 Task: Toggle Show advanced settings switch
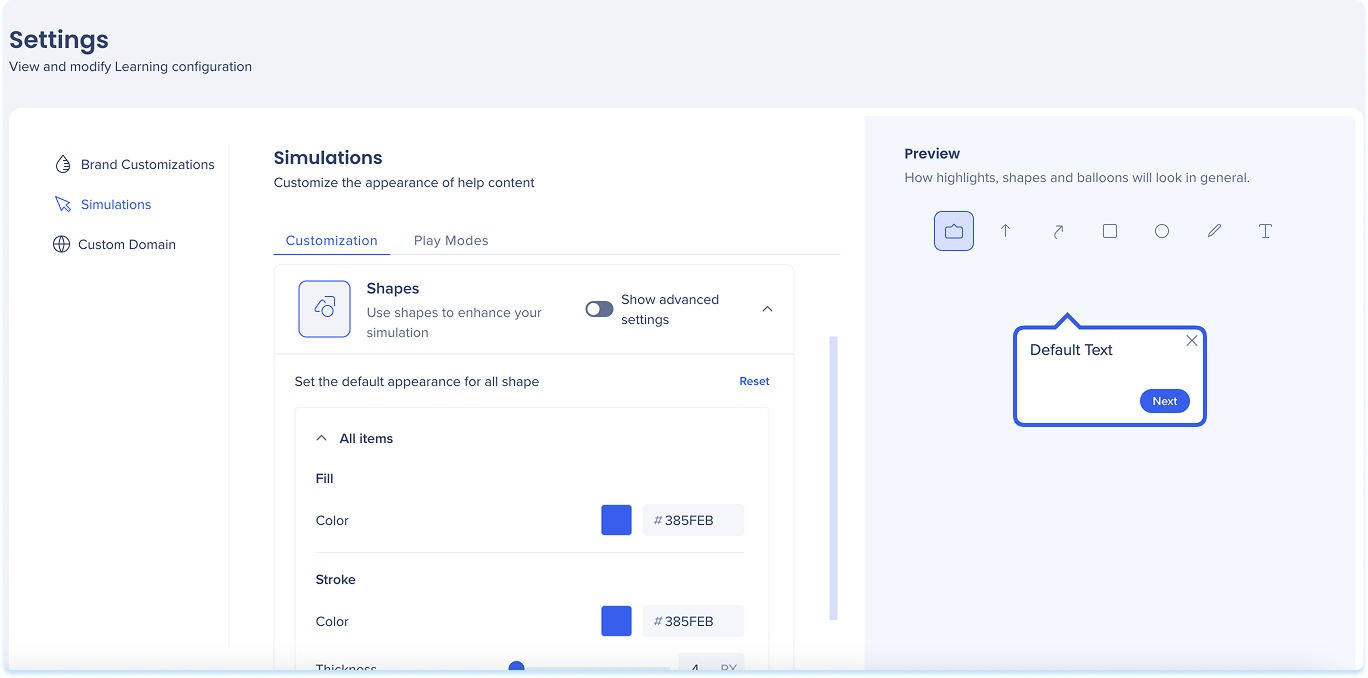[x=599, y=309]
